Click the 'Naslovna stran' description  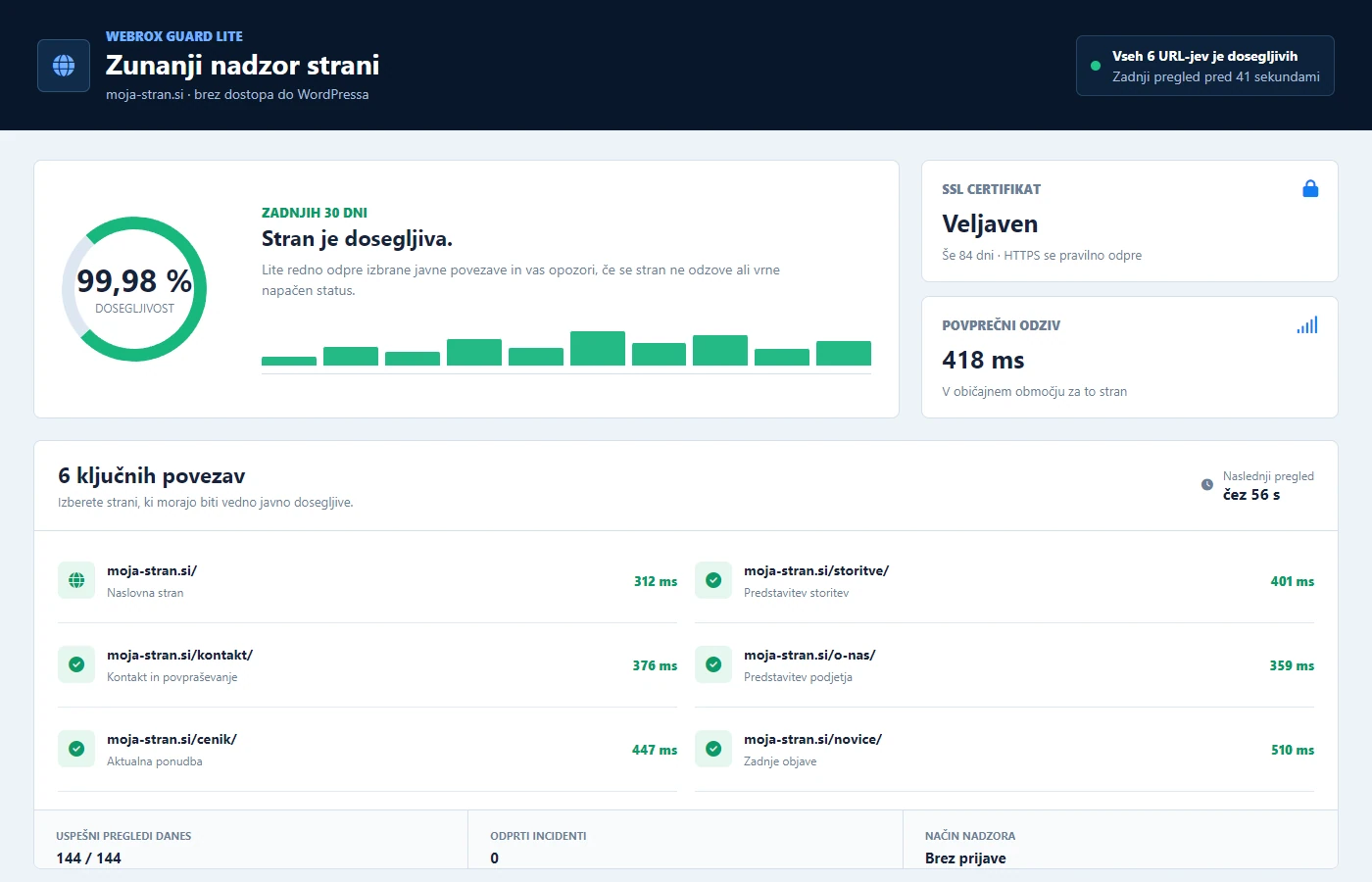click(x=145, y=593)
